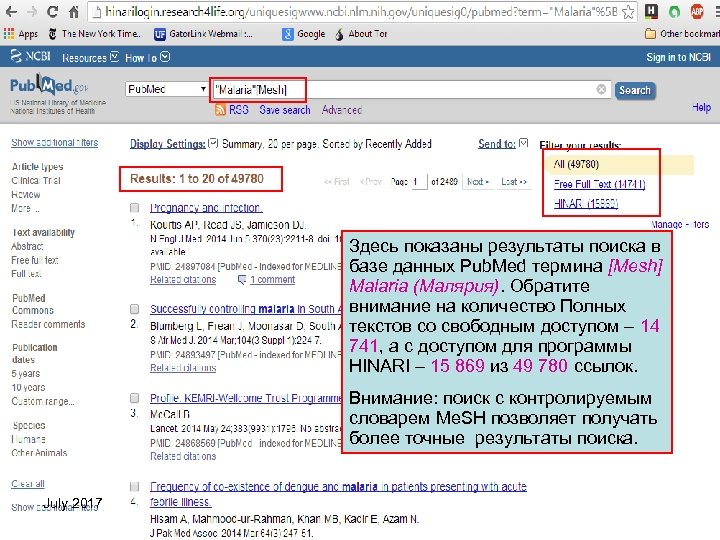Viewport: 720px width, 540px height.
Task: Click the results page number field
Action: (x=419, y=181)
